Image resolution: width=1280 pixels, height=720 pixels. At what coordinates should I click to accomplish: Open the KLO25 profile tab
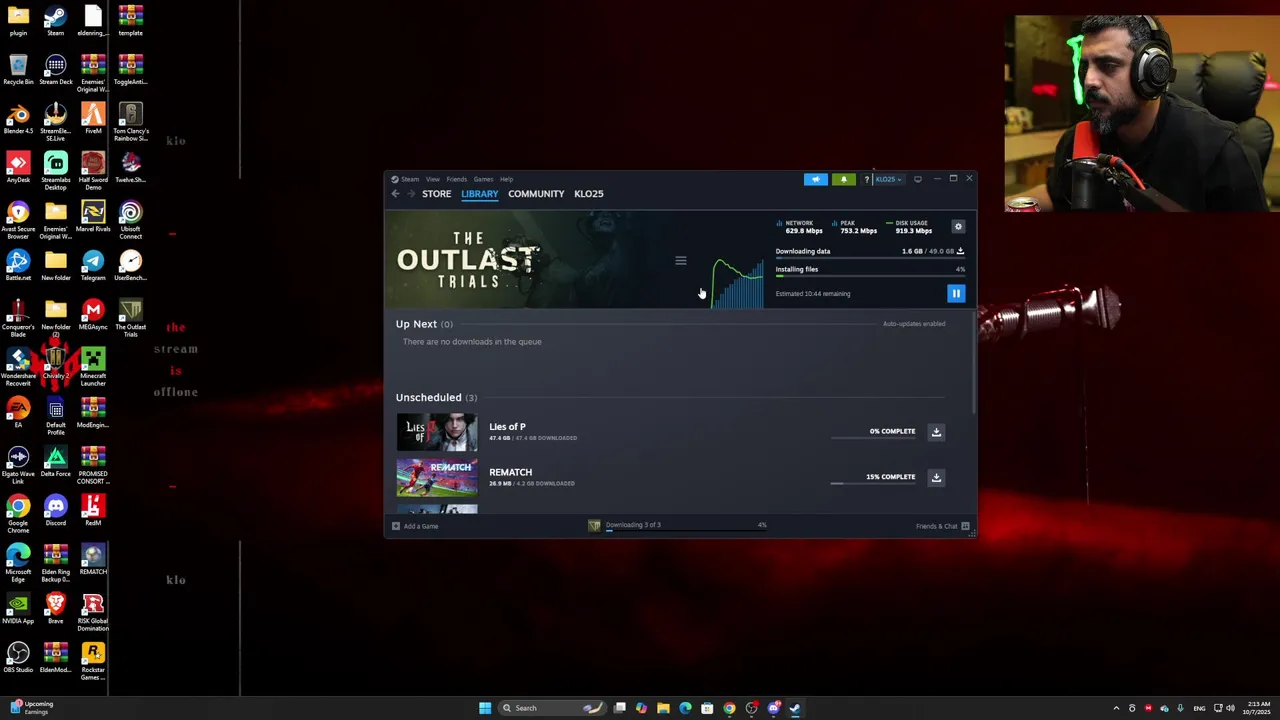[x=589, y=194]
